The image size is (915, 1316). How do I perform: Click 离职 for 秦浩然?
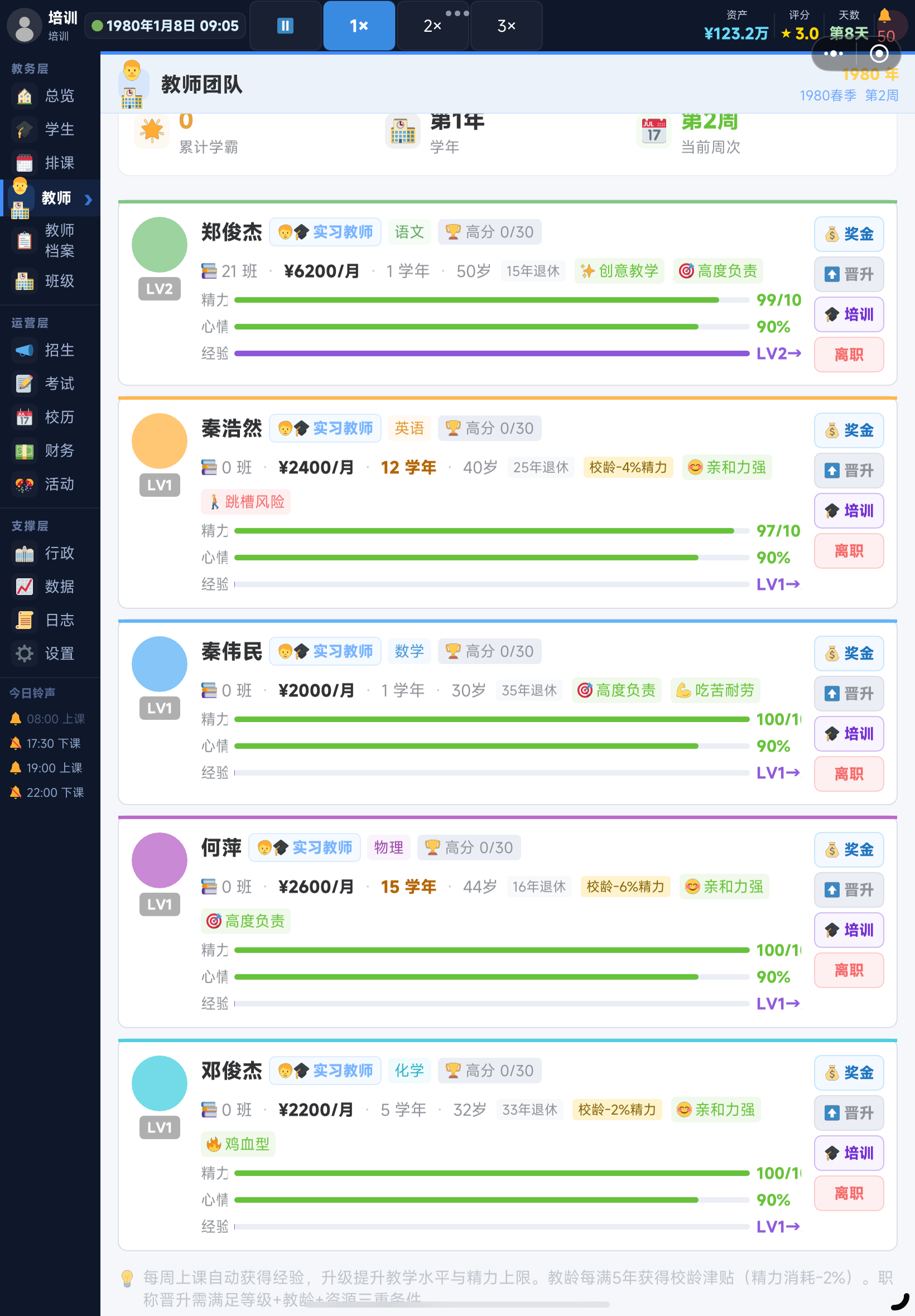[849, 551]
